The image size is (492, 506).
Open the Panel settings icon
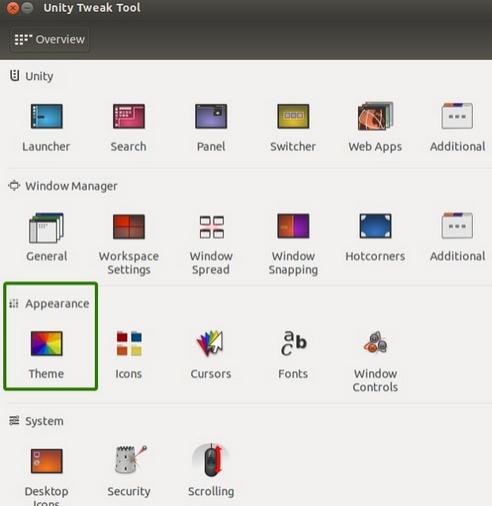[211, 116]
